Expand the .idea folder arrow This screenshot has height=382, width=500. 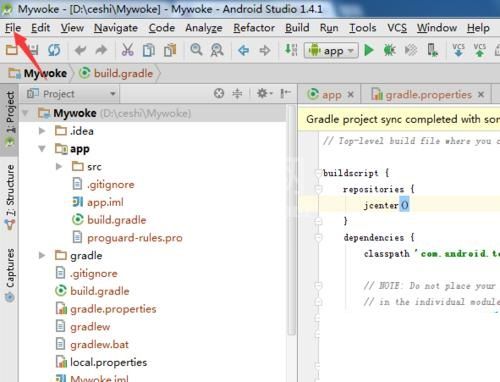[42, 131]
